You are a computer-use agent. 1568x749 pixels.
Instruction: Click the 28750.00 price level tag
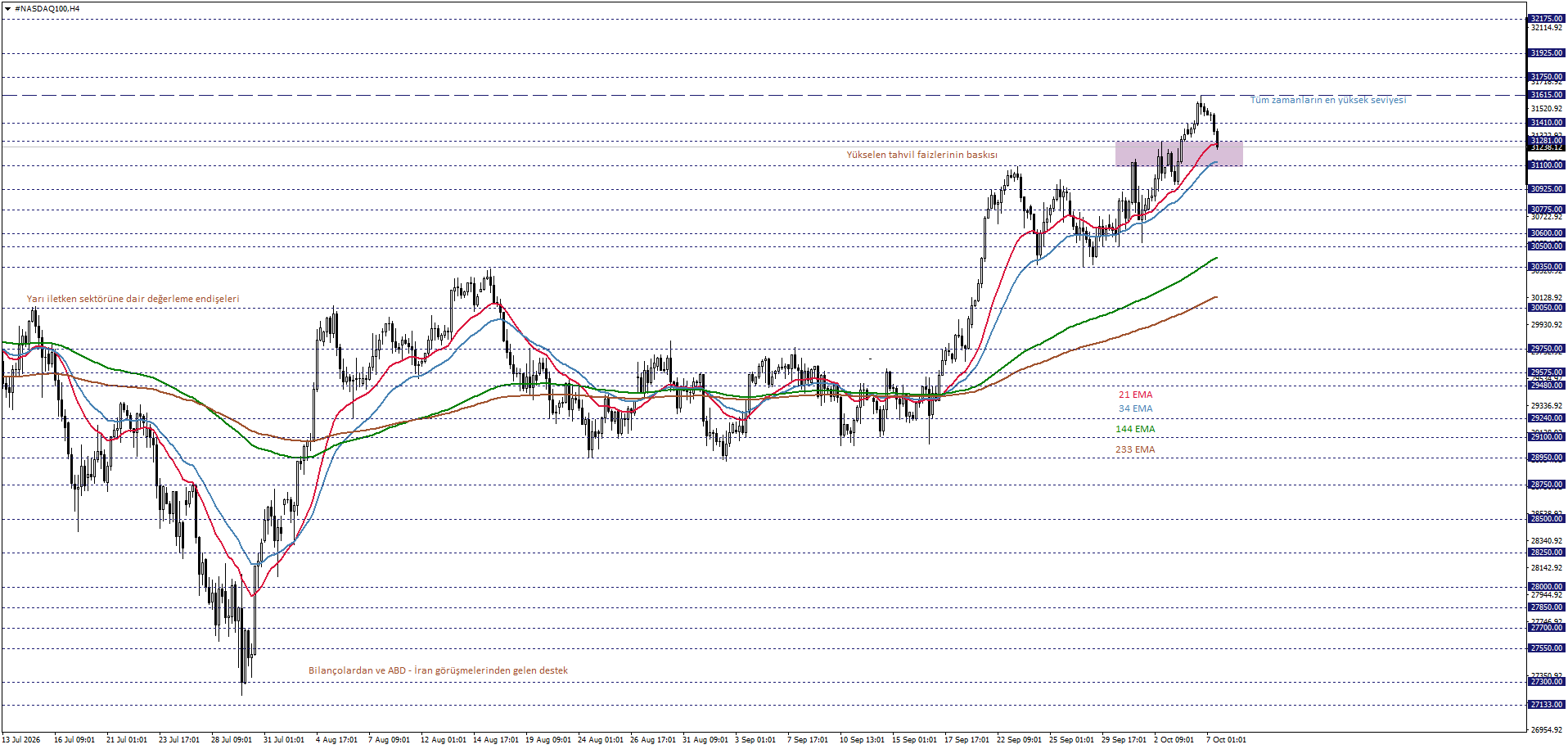(1547, 485)
